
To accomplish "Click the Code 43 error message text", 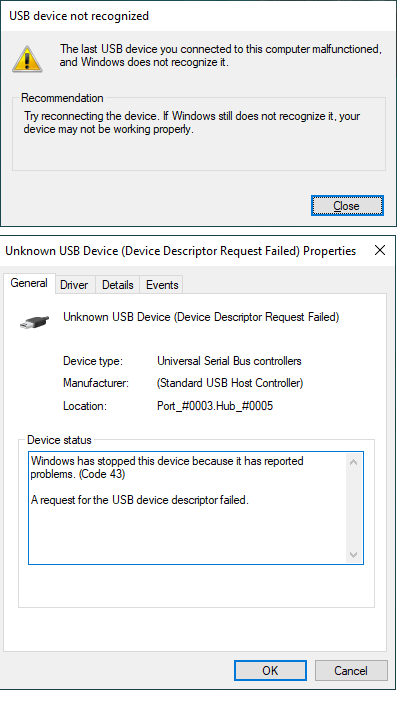I will [167, 467].
